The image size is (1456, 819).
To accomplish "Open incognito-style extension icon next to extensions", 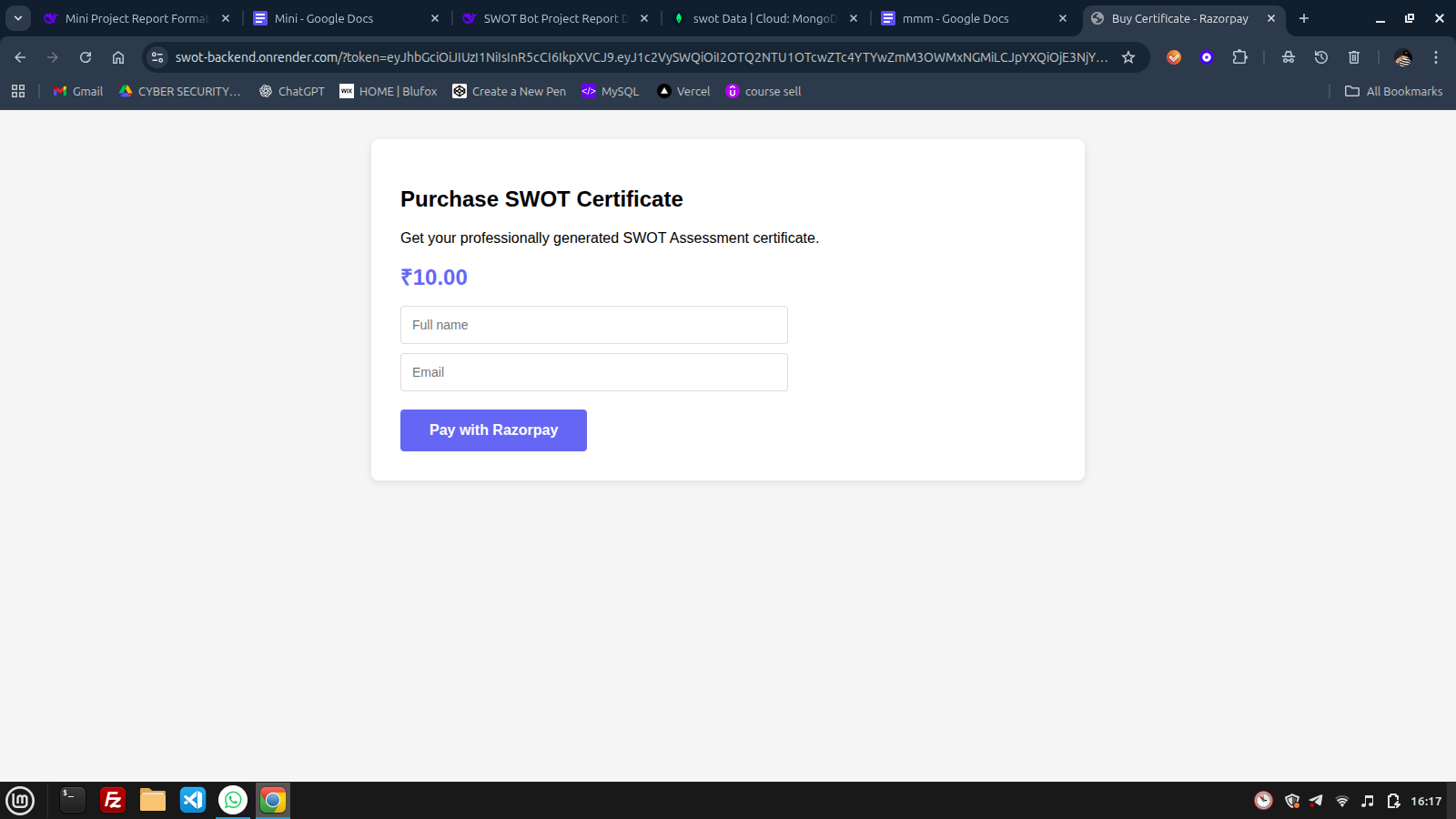I will coord(1288,57).
